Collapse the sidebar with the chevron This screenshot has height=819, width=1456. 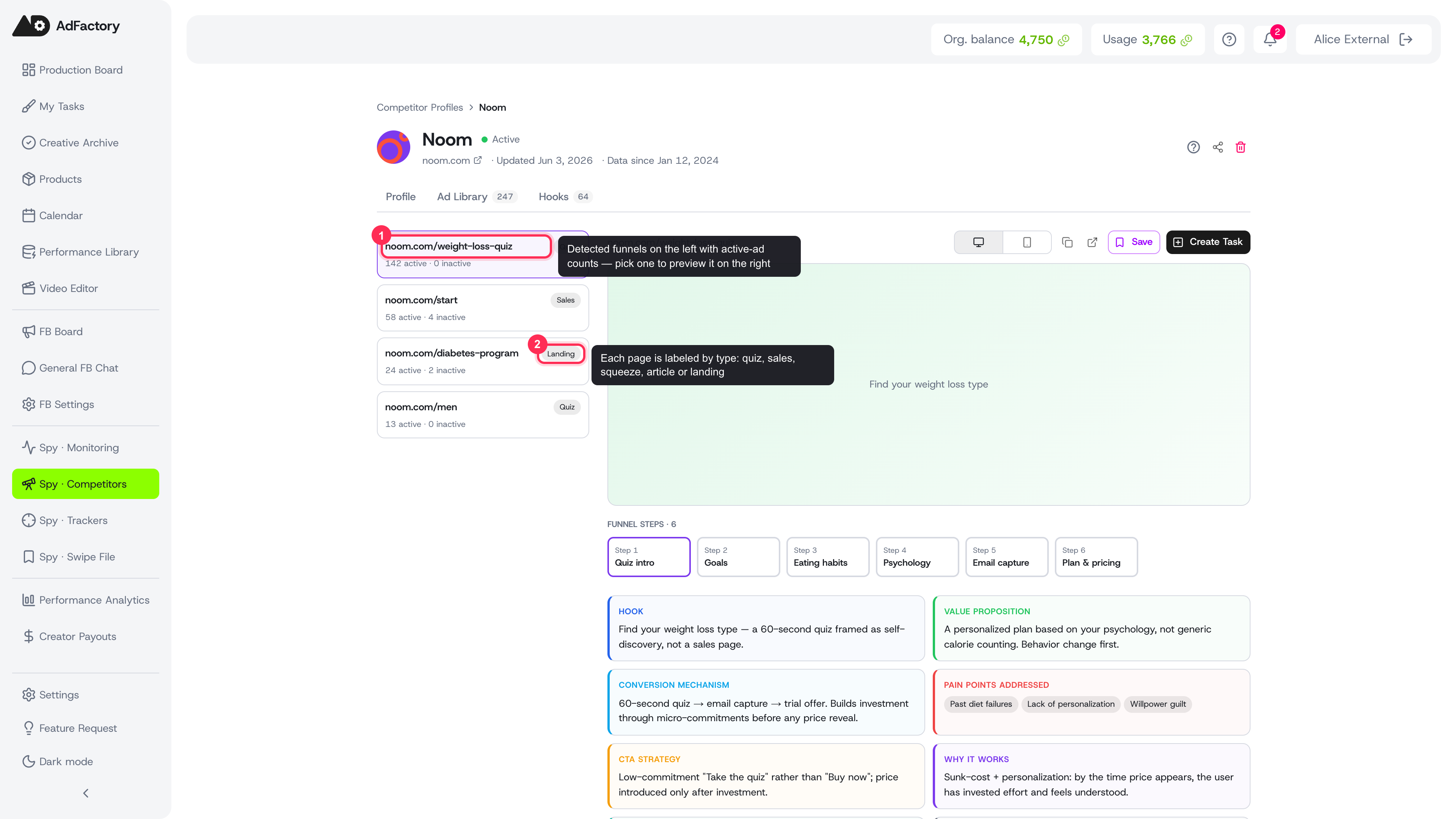[x=86, y=794]
